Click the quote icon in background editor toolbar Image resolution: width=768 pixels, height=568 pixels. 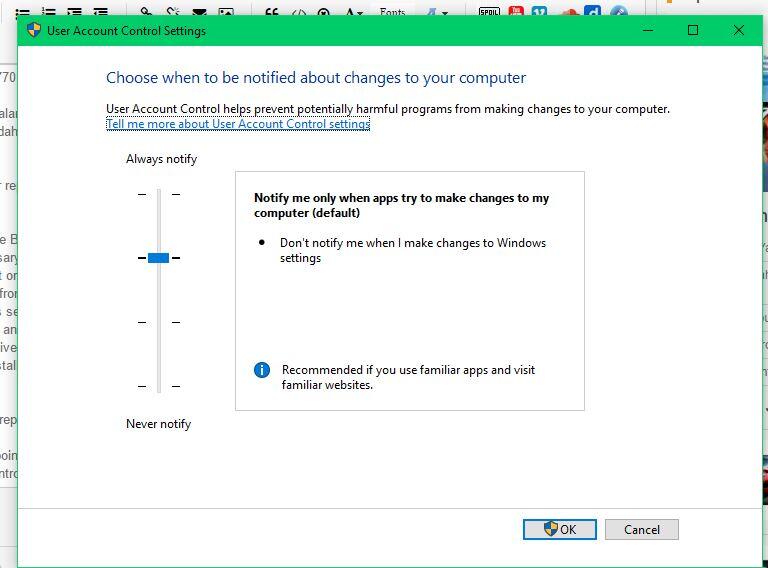click(x=271, y=12)
